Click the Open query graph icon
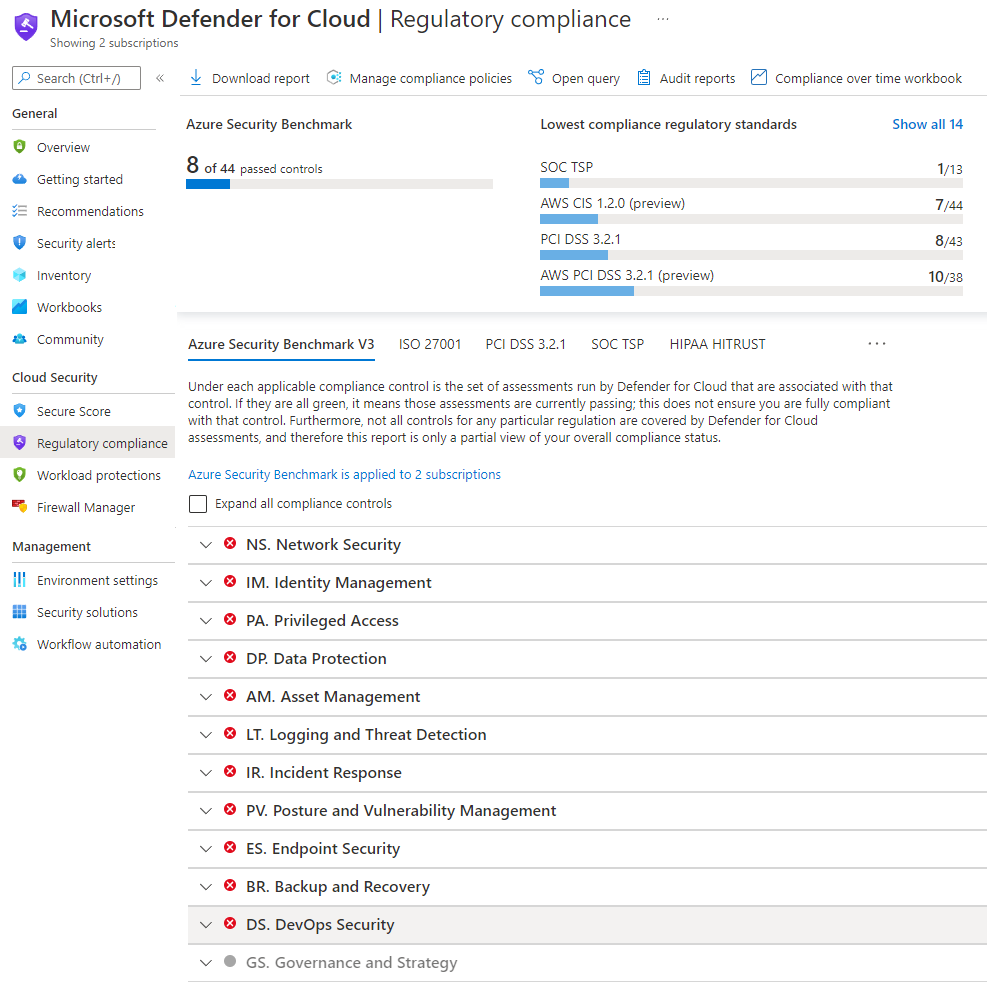Viewport: 987px width, 983px height. click(536, 77)
